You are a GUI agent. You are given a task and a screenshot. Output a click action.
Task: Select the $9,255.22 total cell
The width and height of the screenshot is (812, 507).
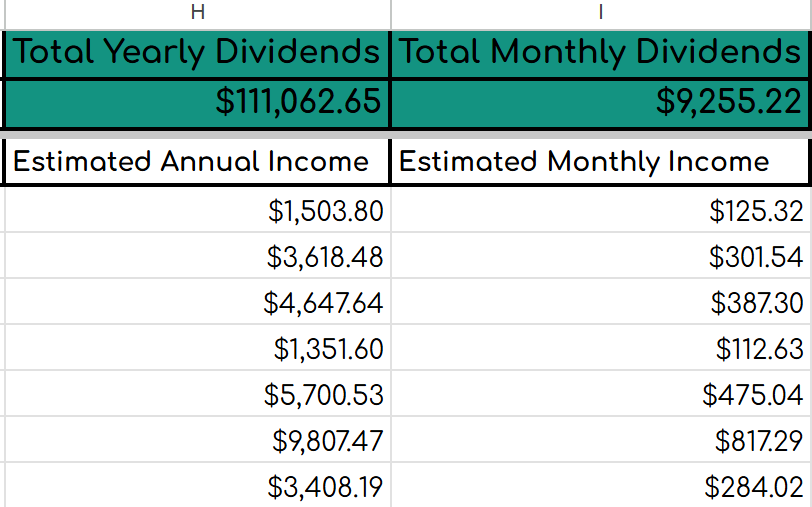601,103
